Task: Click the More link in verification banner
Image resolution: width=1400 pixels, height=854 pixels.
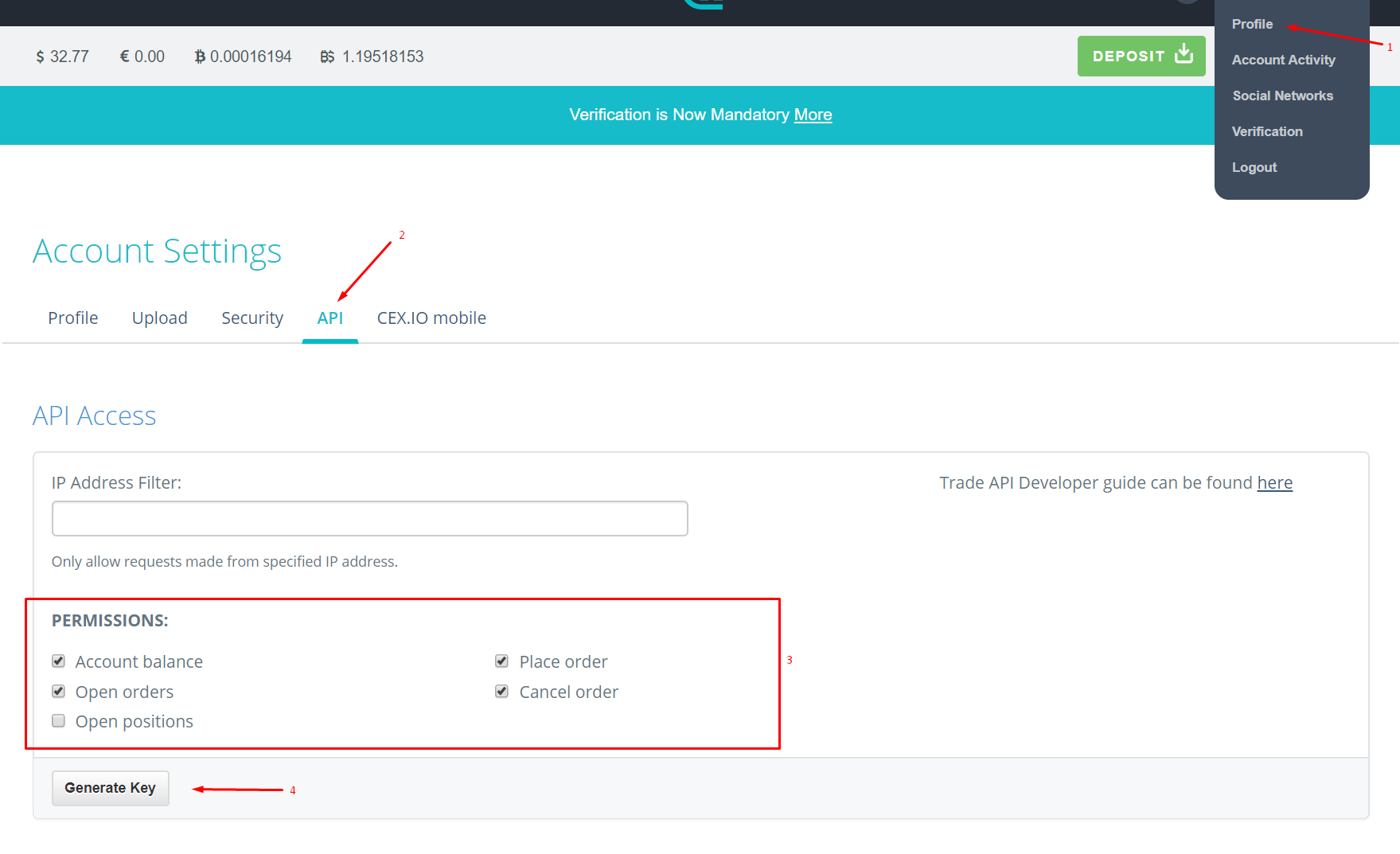Action: coord(813,115)
